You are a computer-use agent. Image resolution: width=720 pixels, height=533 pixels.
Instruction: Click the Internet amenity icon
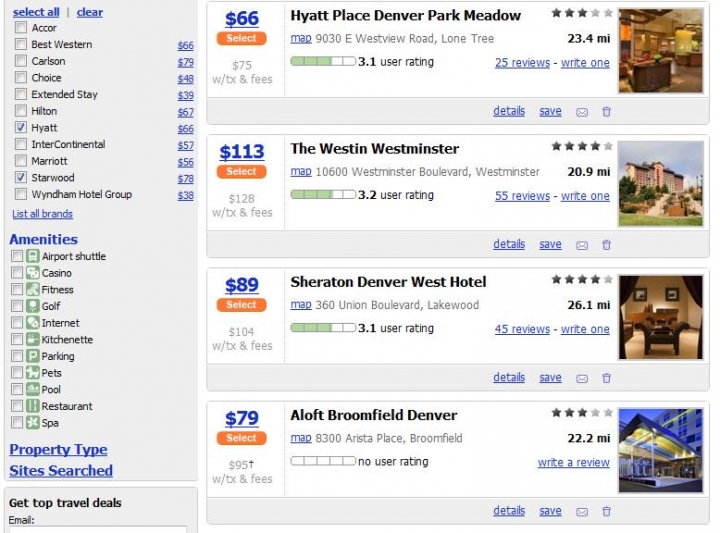click(x=33, y=323)
